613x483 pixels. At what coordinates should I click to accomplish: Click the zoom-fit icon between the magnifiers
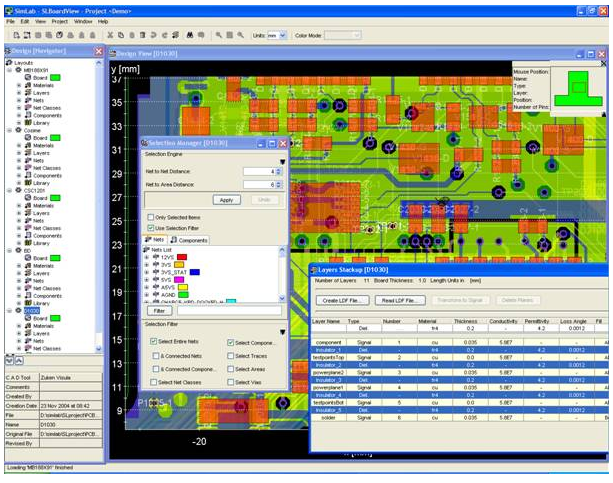click(x=230, y=35)
